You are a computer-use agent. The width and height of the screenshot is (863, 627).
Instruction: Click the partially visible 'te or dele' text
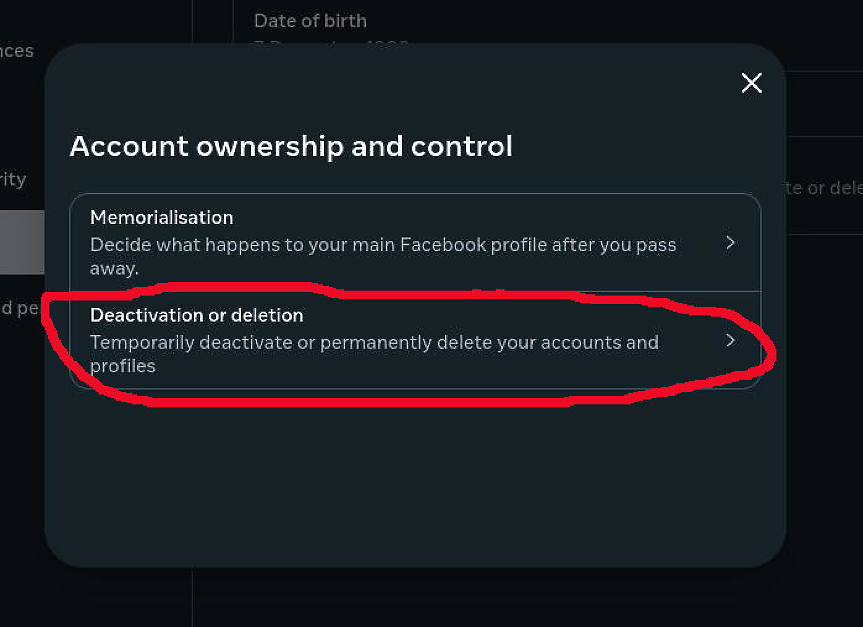pyautogui.click(x=824, y=188)
